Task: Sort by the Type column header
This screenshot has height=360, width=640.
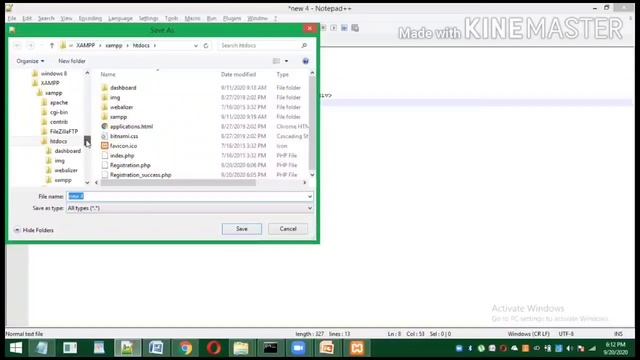Action: tap(282, 74)
